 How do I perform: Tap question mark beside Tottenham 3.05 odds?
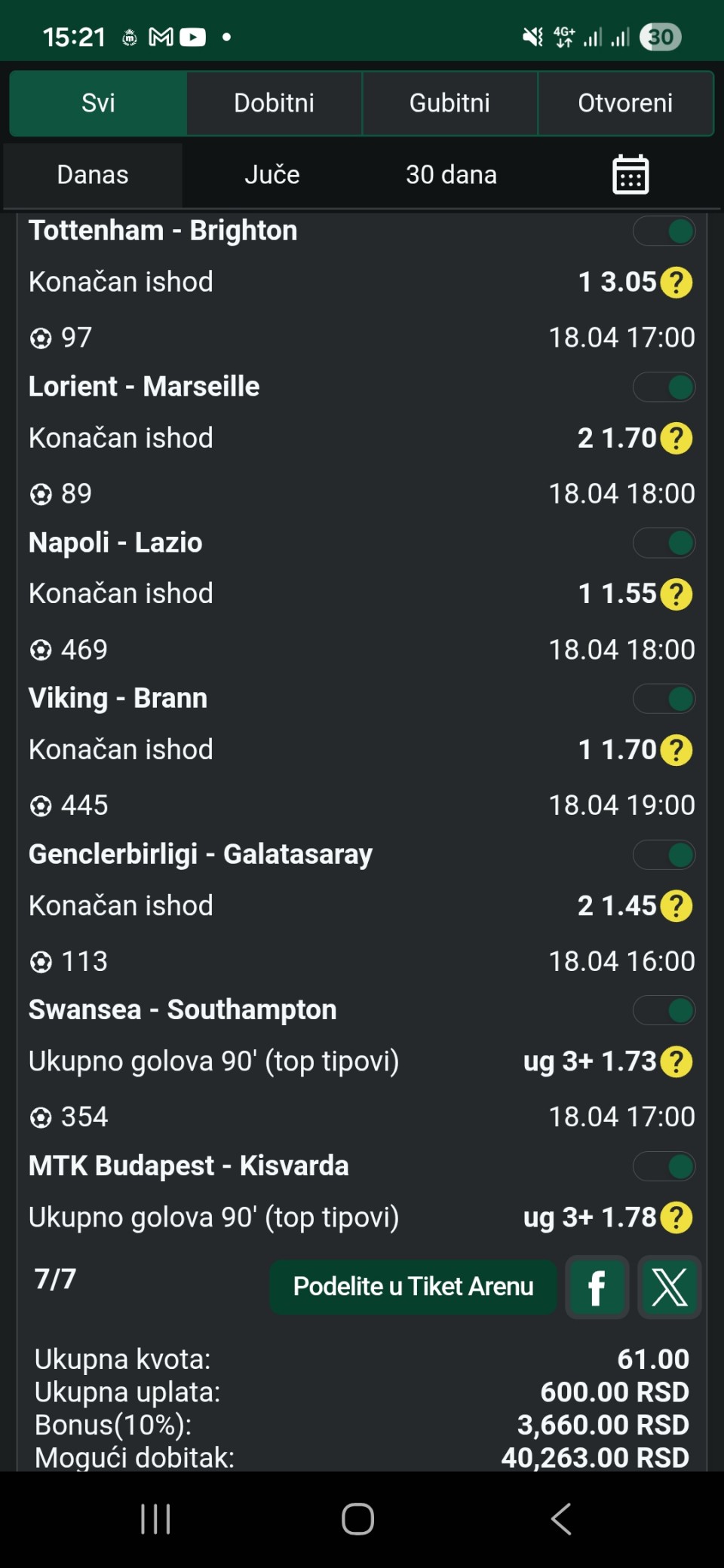pos(676,283)
